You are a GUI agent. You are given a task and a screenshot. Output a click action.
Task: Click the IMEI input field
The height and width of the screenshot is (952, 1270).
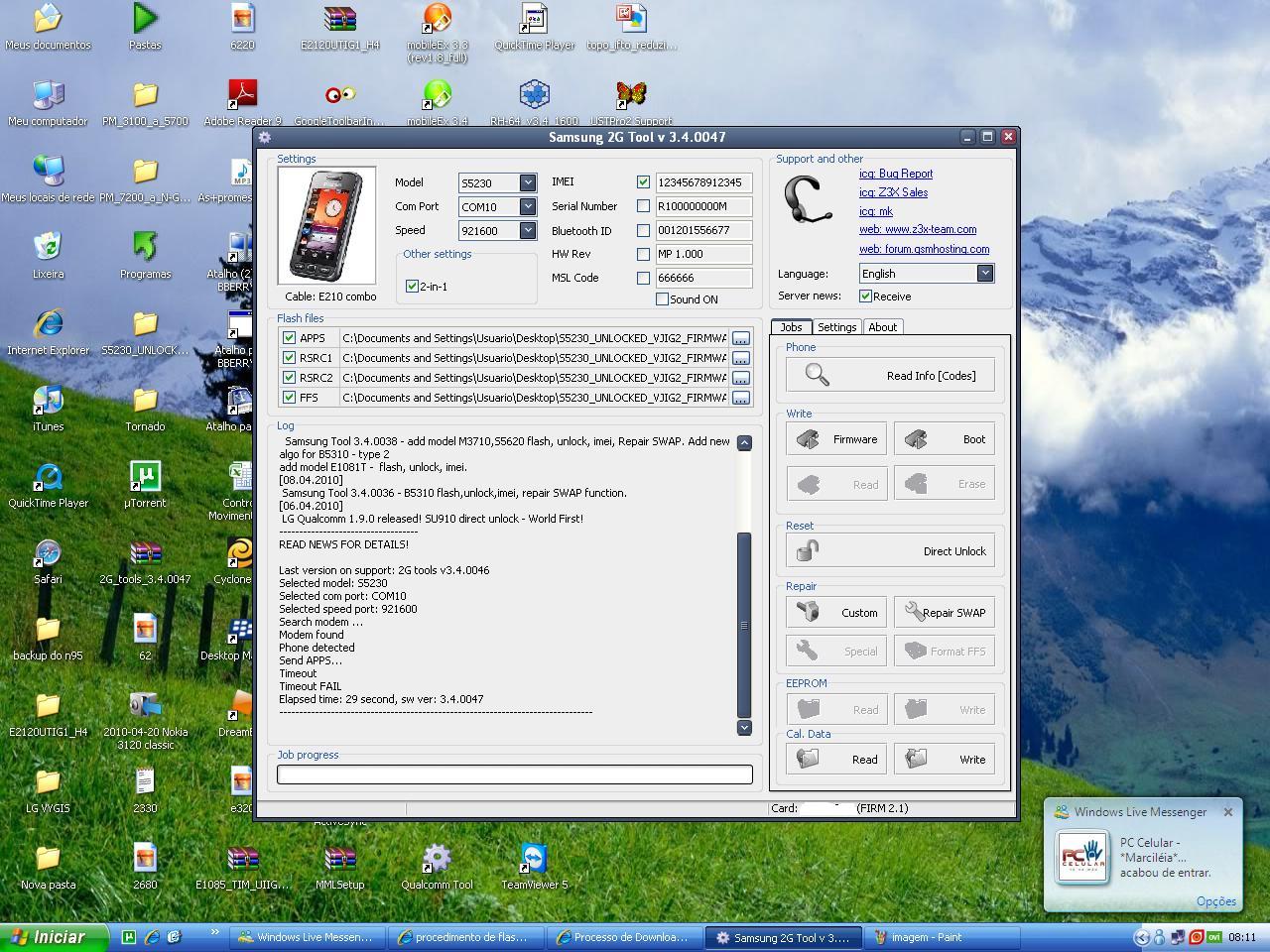703,182
